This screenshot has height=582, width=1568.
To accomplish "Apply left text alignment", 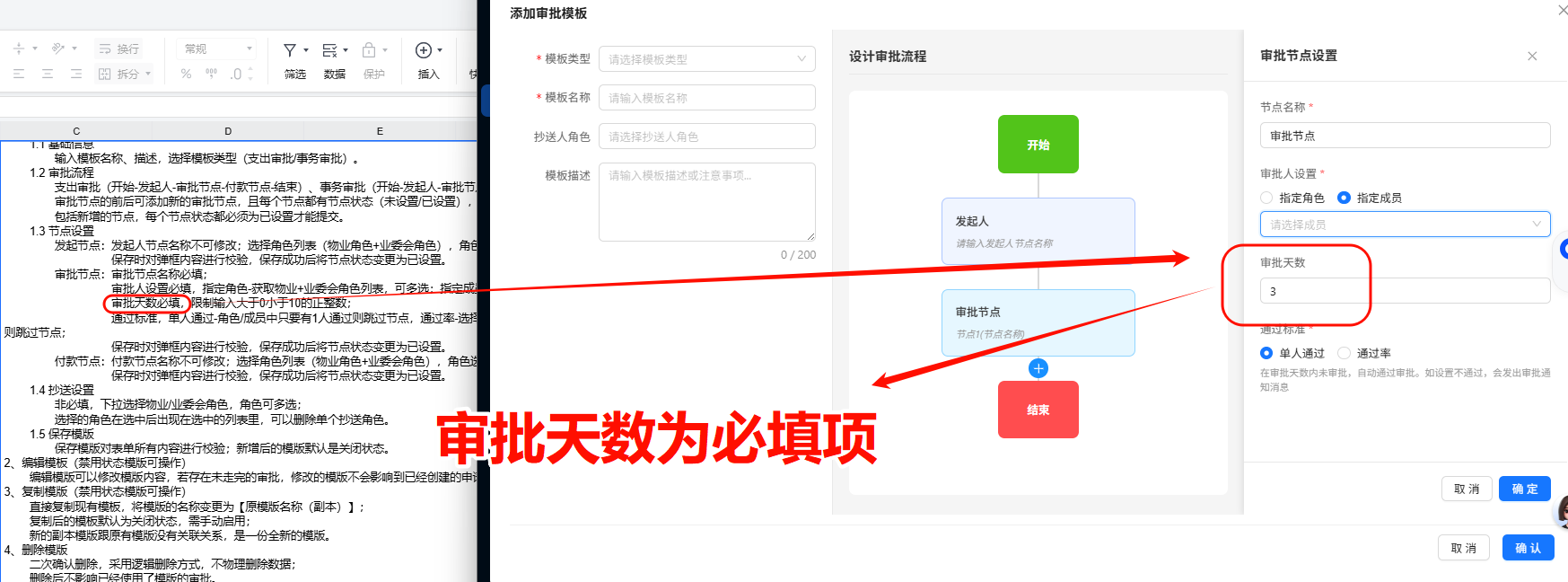I will tap(19, 74).
